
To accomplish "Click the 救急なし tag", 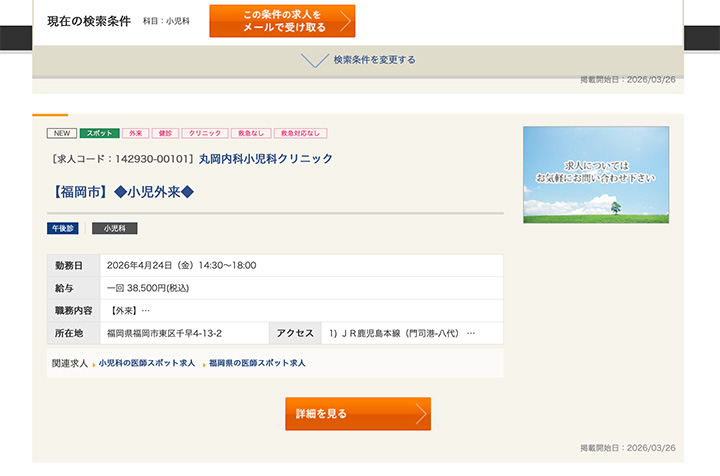I will [249, 133].
